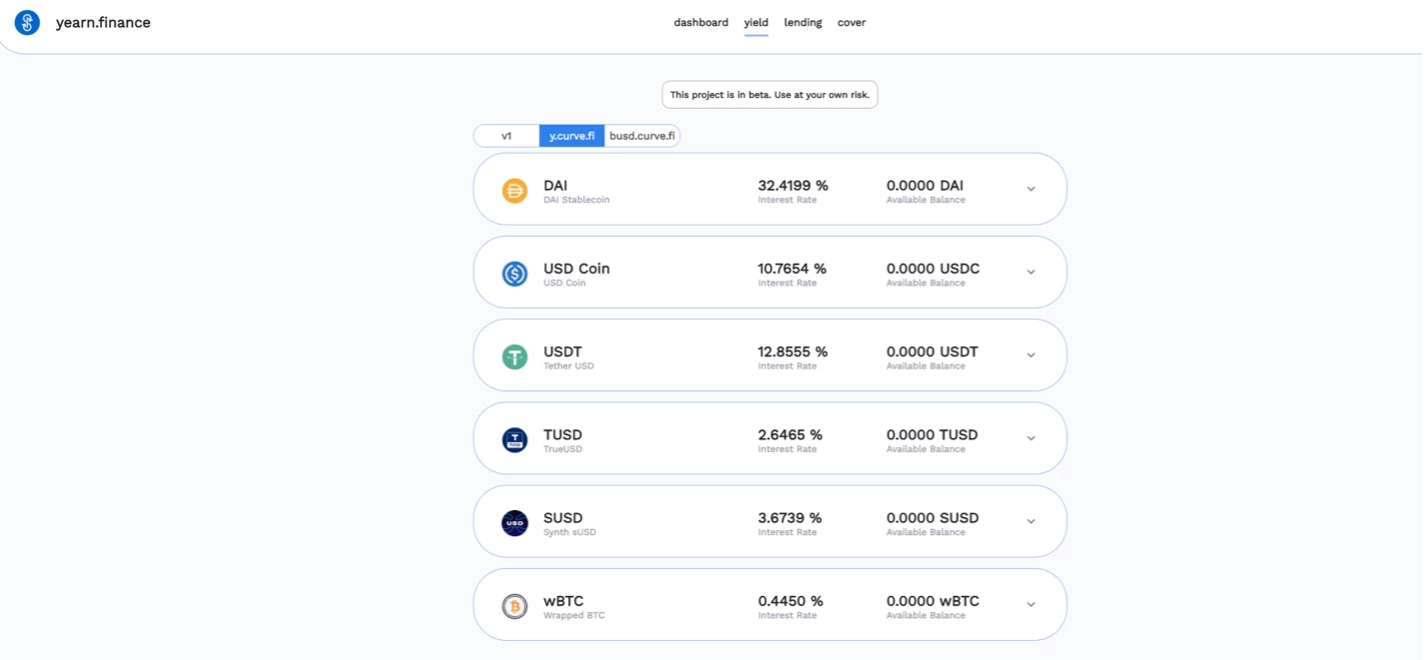Image resolution: width=1426 pixels, height=660 pixels.
Task: Click the Tether USD subtitle
Action: pyautogui.click(x=569, y=366)
